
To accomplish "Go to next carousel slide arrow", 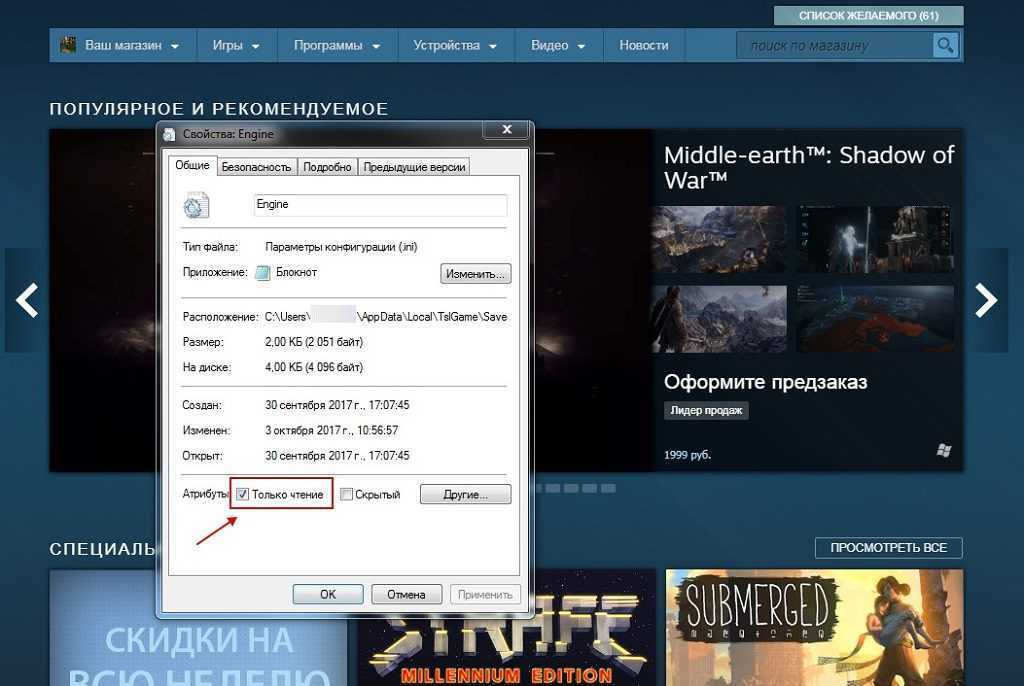I will 986,300.
